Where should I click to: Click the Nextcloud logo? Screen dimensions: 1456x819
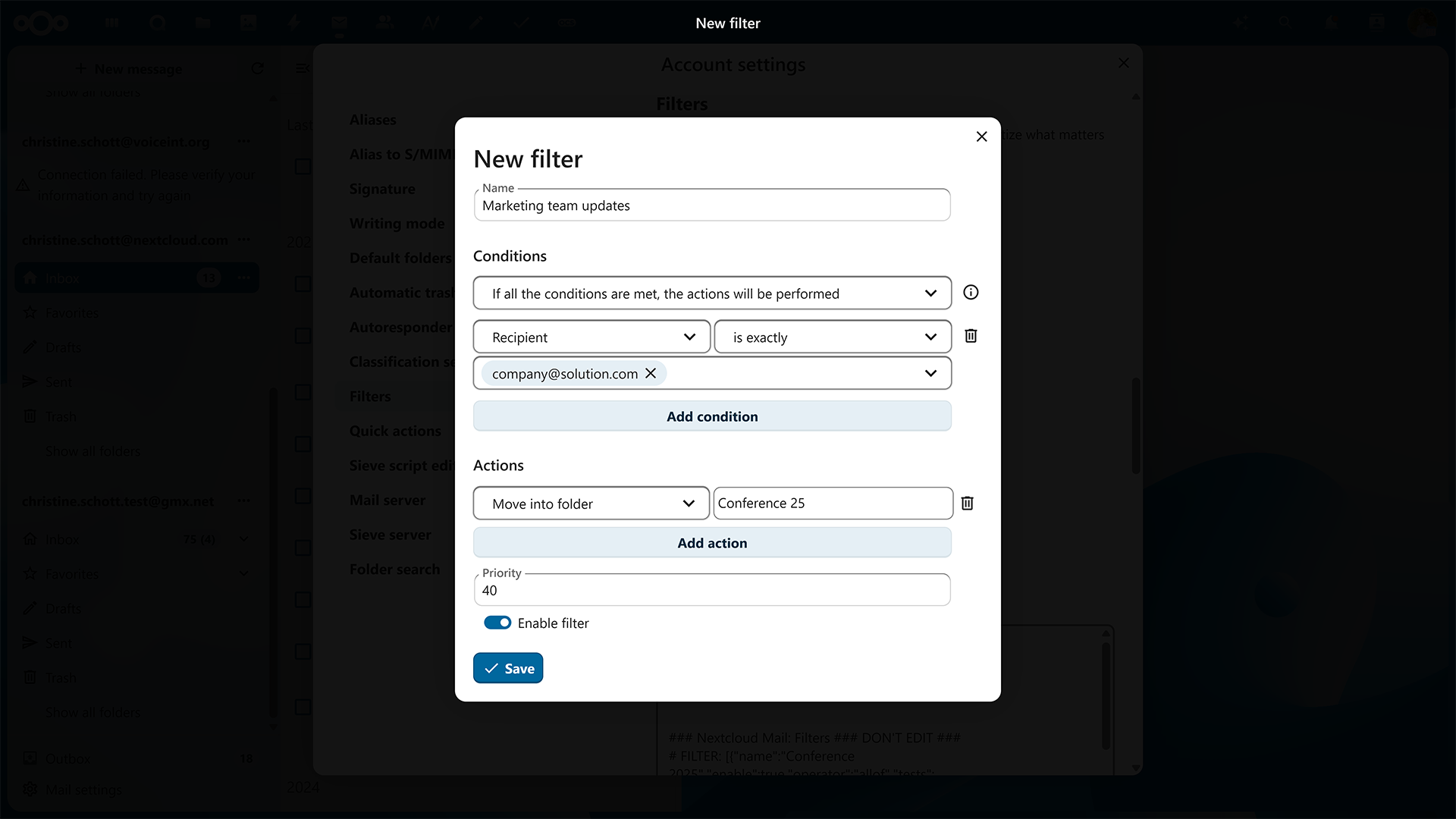(x=41, y=23)
